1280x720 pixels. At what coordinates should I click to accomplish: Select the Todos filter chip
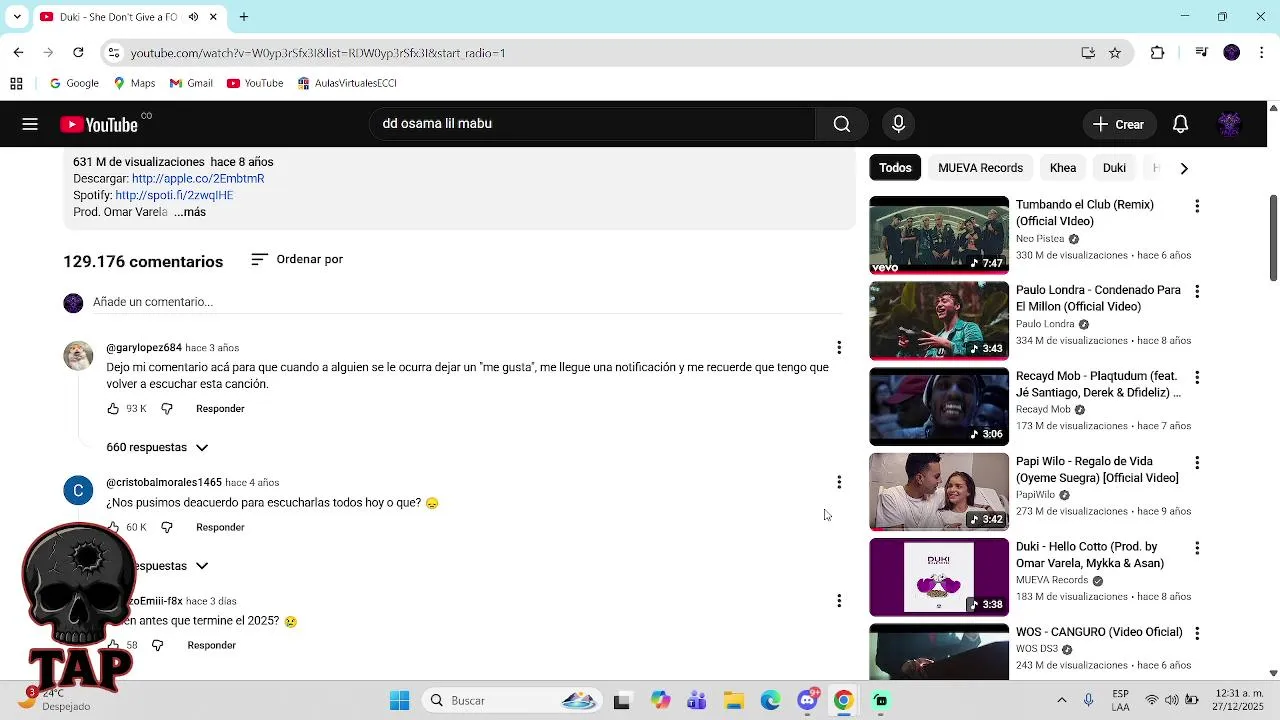895,168
